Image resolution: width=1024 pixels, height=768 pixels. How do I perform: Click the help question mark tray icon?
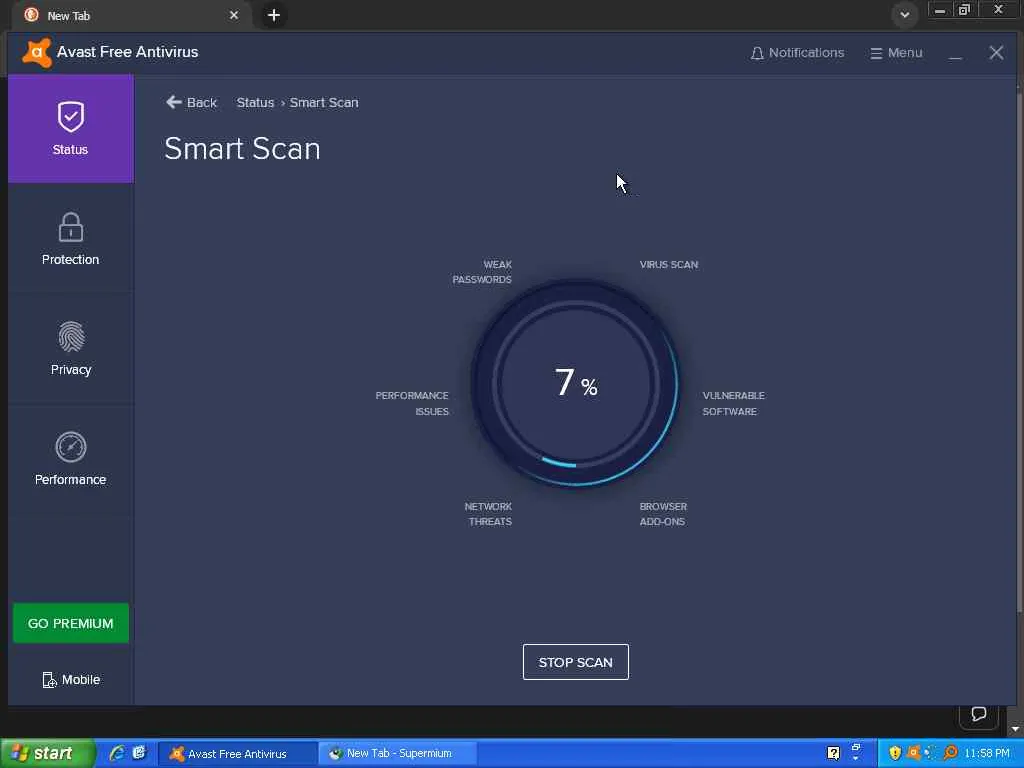pos(833,753)
